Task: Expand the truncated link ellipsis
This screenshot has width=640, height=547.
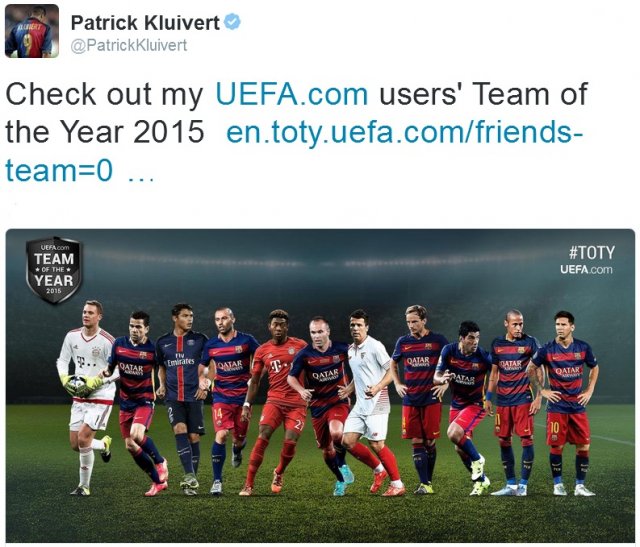Action: coord(141,178)
